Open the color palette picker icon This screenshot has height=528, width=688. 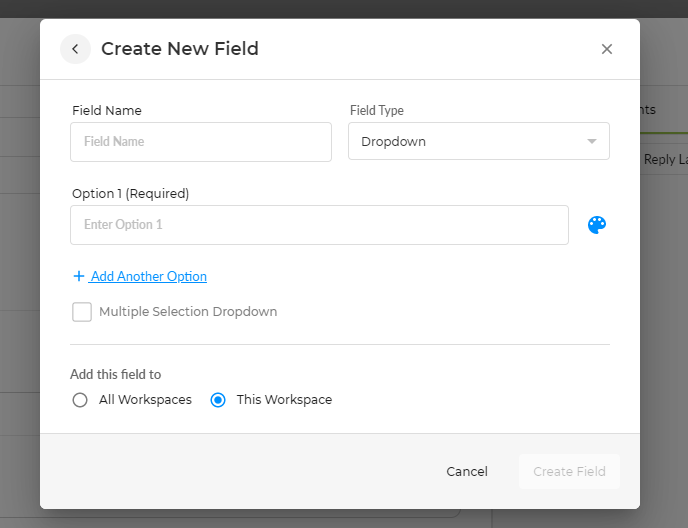(597, 225)
